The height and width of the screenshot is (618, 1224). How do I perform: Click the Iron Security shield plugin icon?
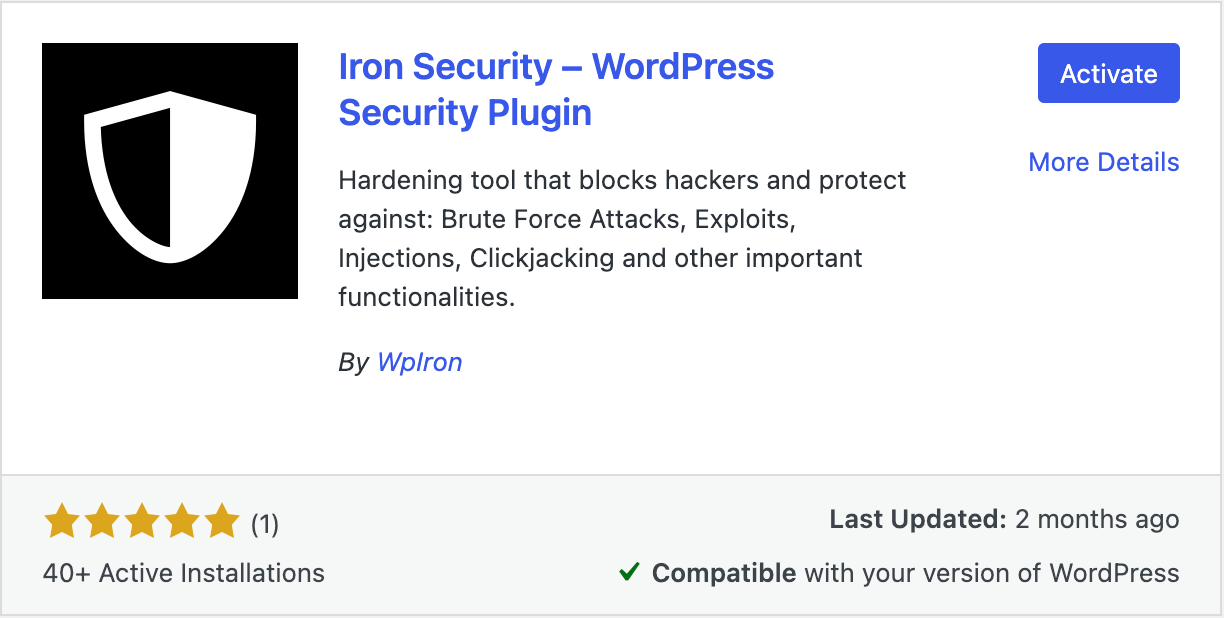click(x=170, y=171)
